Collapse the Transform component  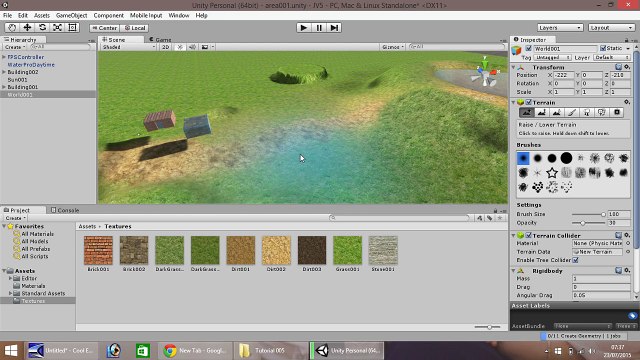click(513, 67)
